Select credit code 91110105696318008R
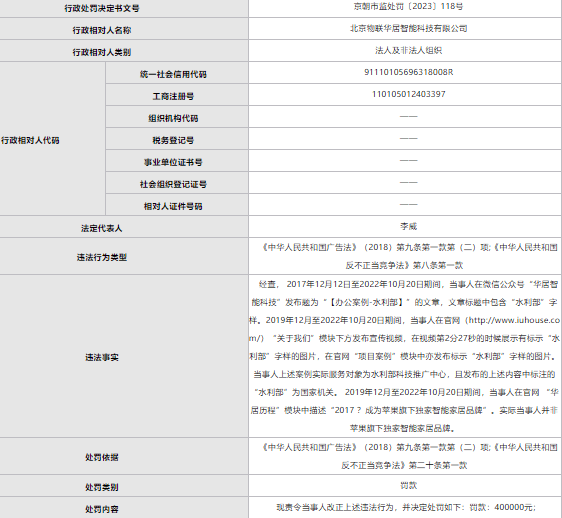Screen dimensions: 562x518 [x=409, y=72]
